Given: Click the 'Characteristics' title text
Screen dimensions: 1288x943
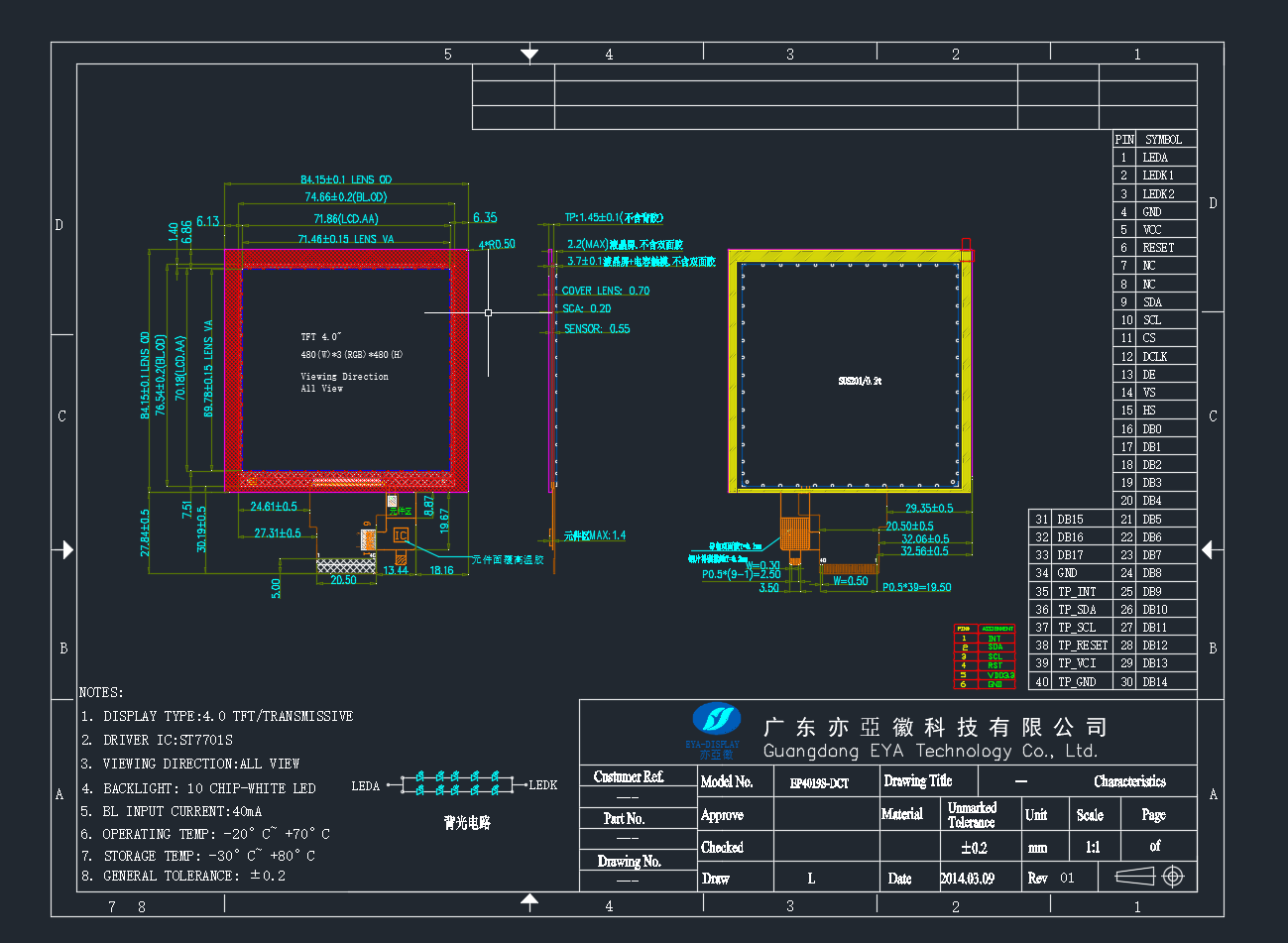Looking at the screenshot, I should pyautogui.click(x=1130, y=781).
